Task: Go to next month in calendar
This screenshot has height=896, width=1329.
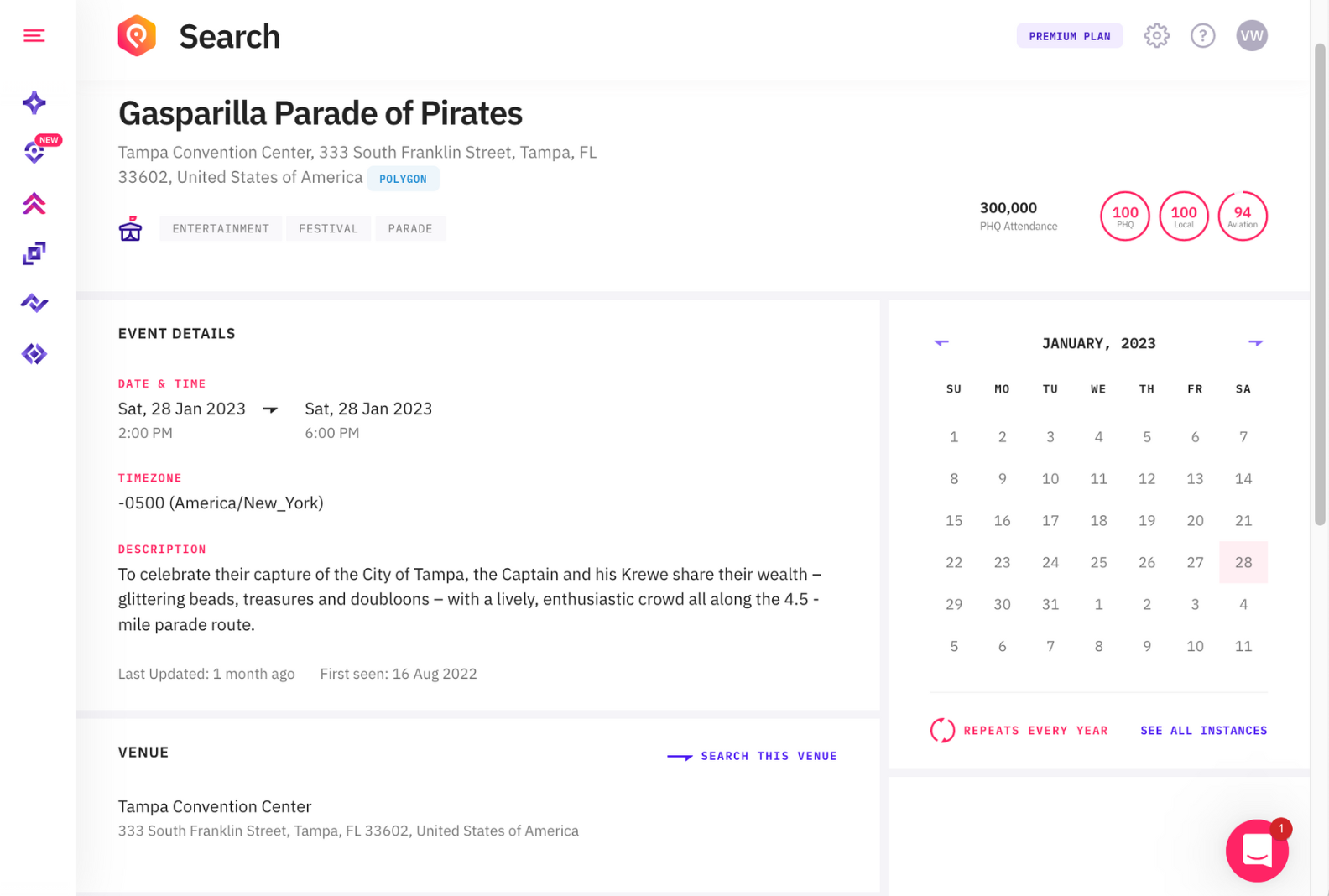Action: (1255, 342)
